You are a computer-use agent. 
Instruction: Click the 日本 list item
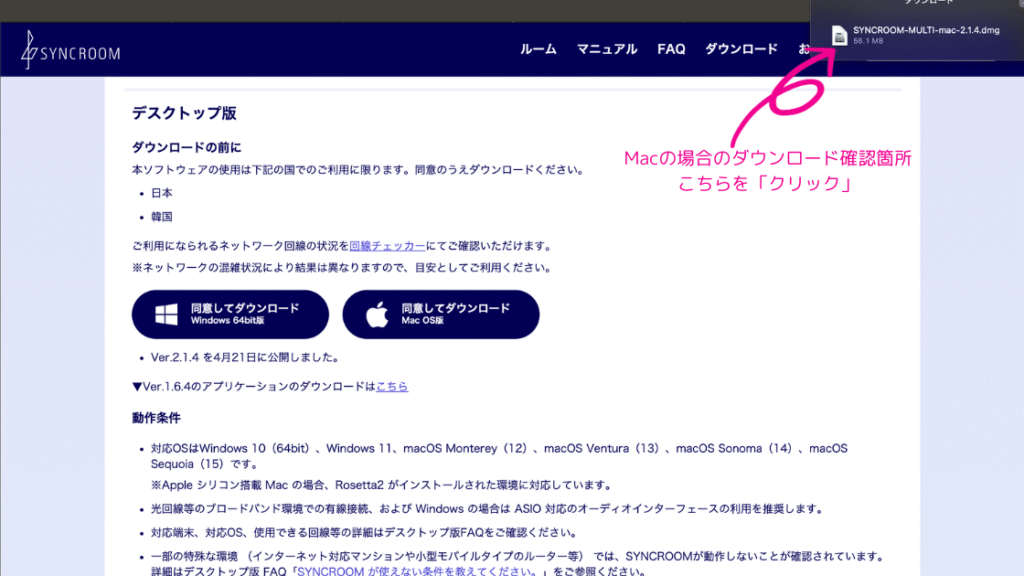click(161, 193)
